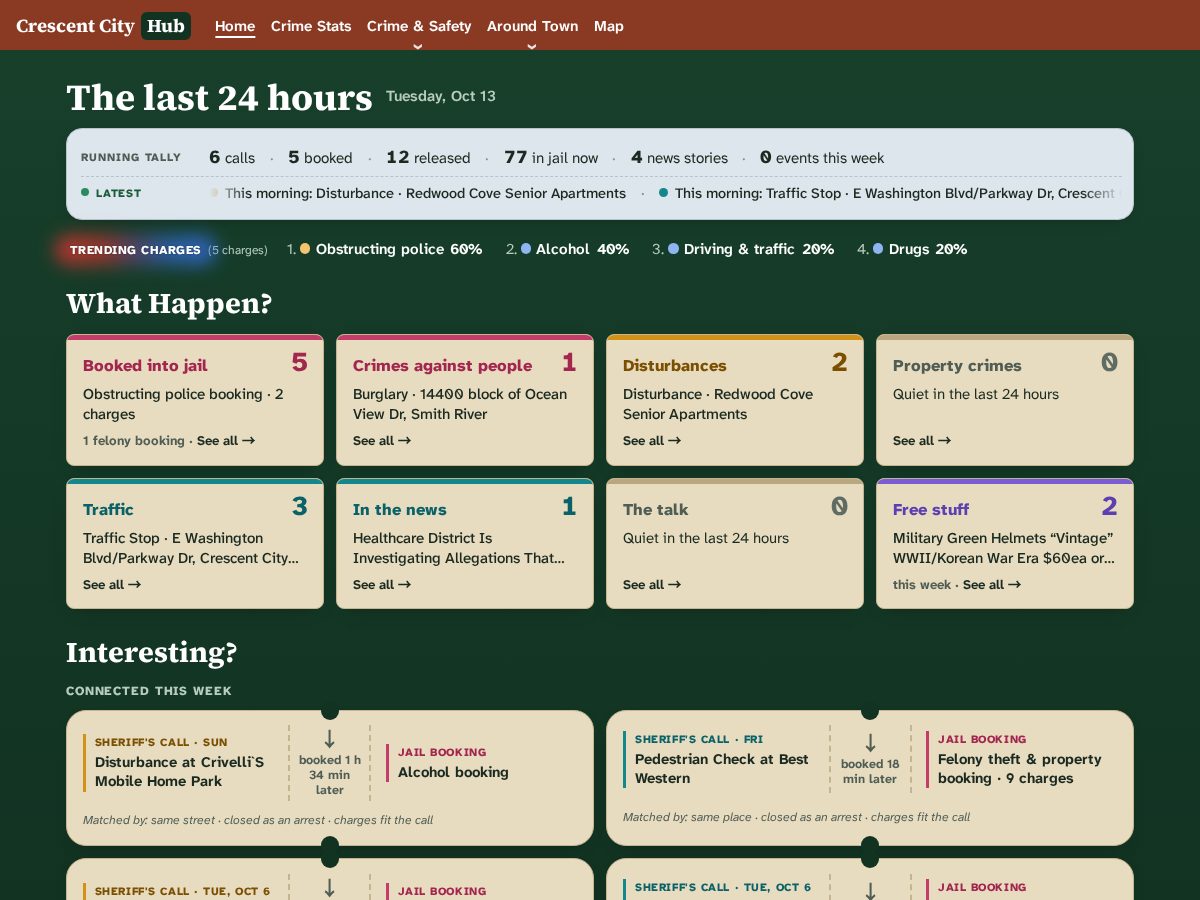See all in the In the news card
This screenshot has width=1200, height=900.
pyautogui.click(x=382, y=584)
